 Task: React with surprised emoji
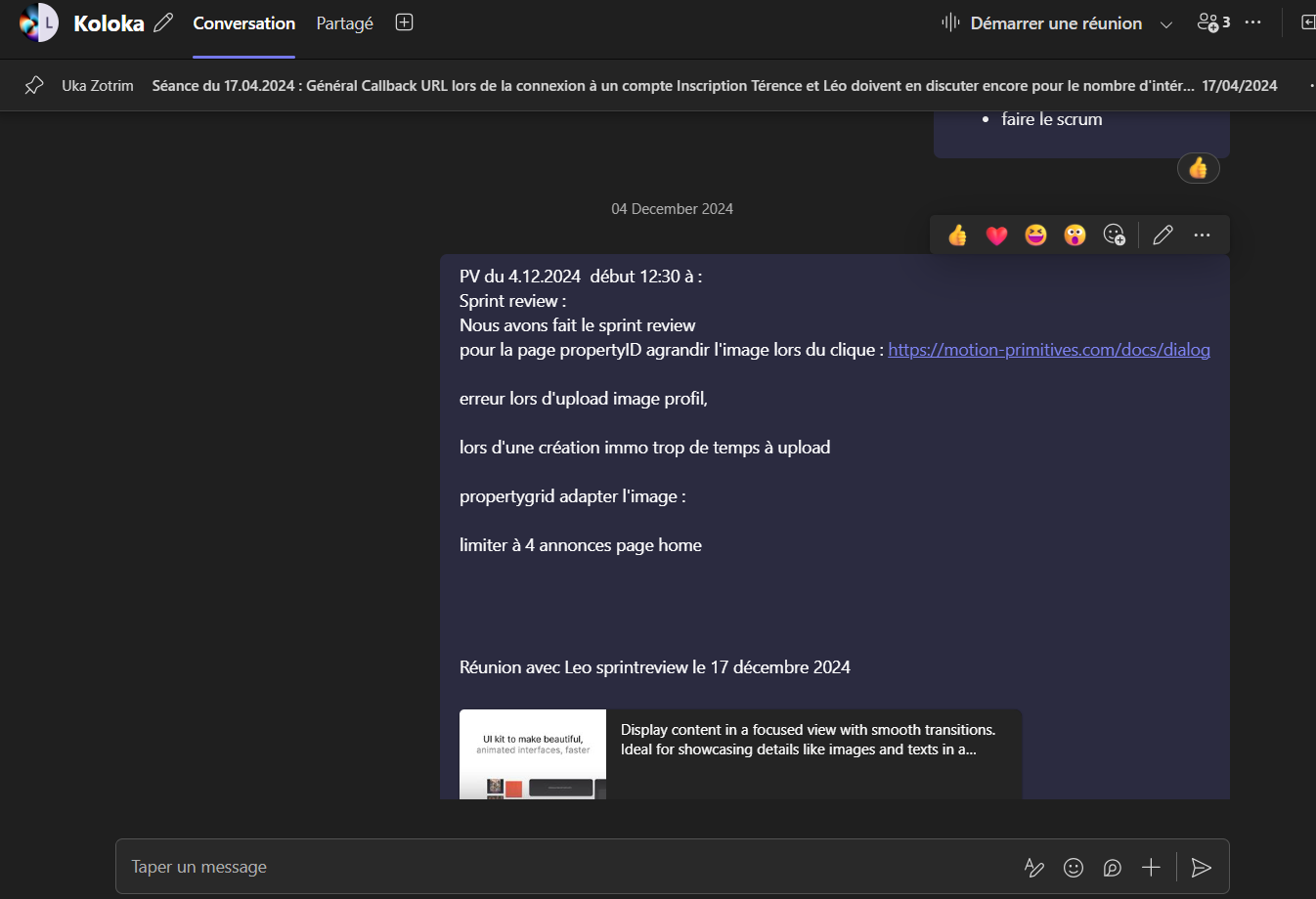1075,235
